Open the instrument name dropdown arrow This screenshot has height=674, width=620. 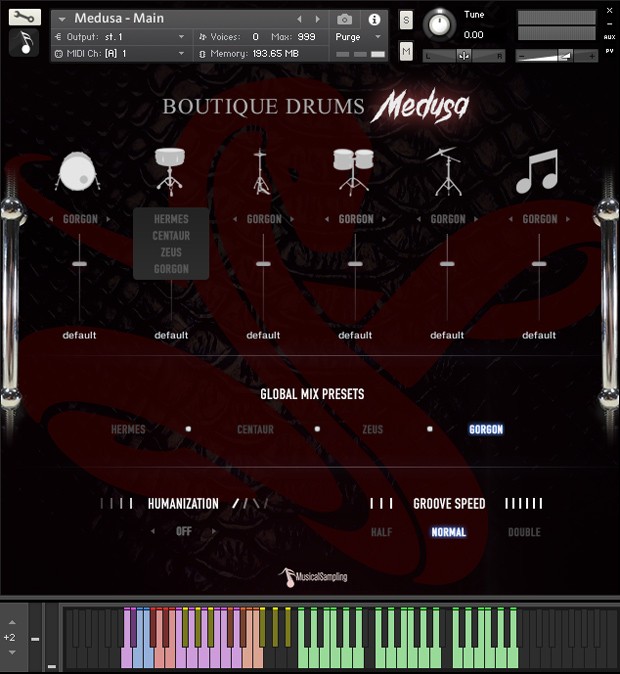point(62,19)
